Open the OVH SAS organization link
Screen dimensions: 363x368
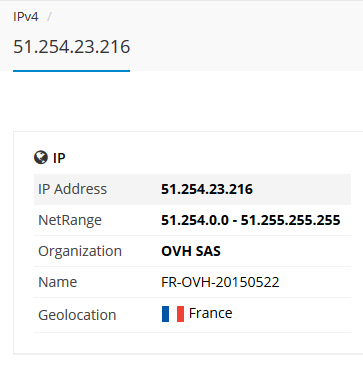coord(191,251)
